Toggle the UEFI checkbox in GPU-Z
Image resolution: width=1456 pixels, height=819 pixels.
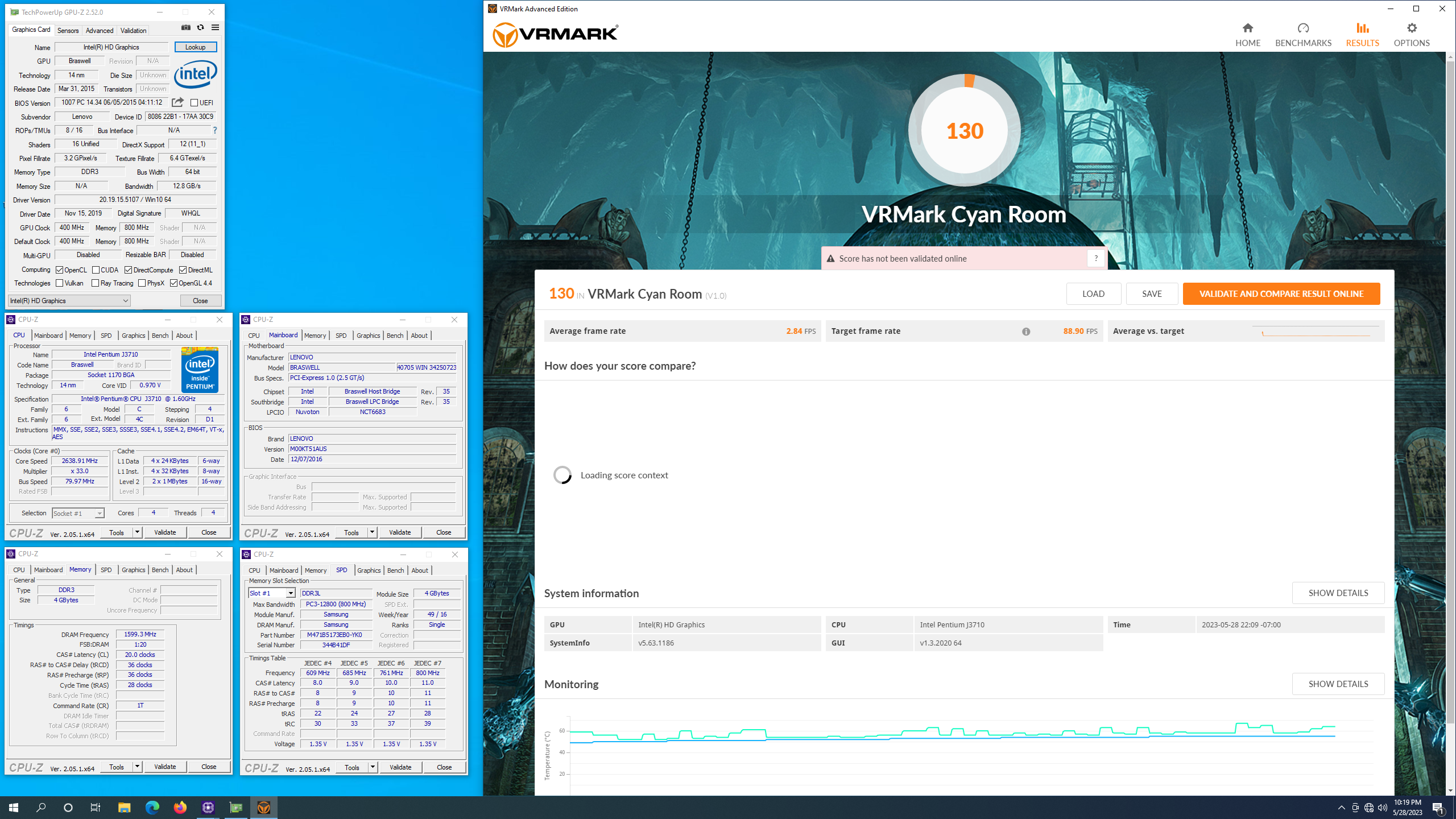[195, 103]
